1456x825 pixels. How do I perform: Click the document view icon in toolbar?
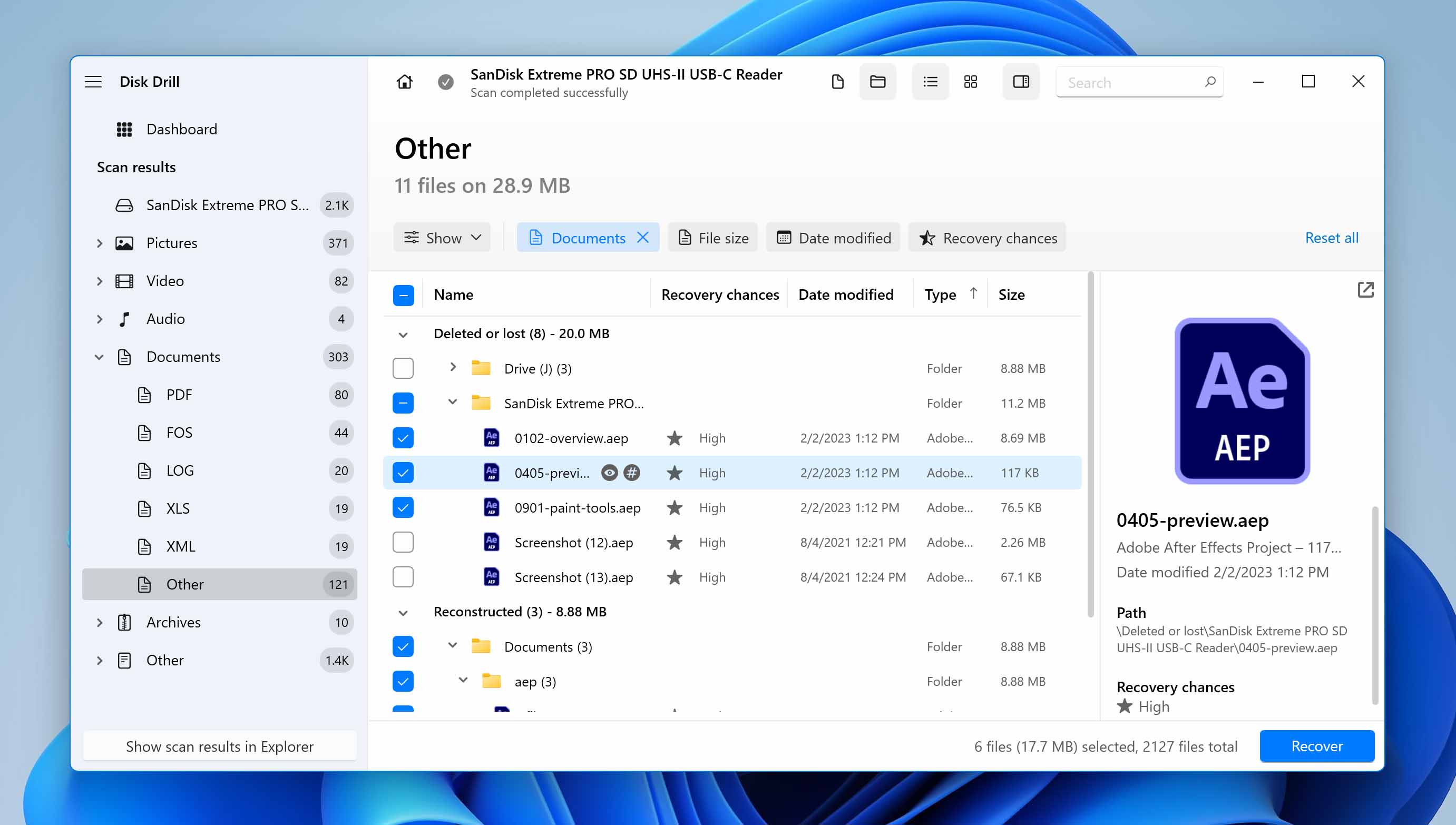click(x=838, y=81)
